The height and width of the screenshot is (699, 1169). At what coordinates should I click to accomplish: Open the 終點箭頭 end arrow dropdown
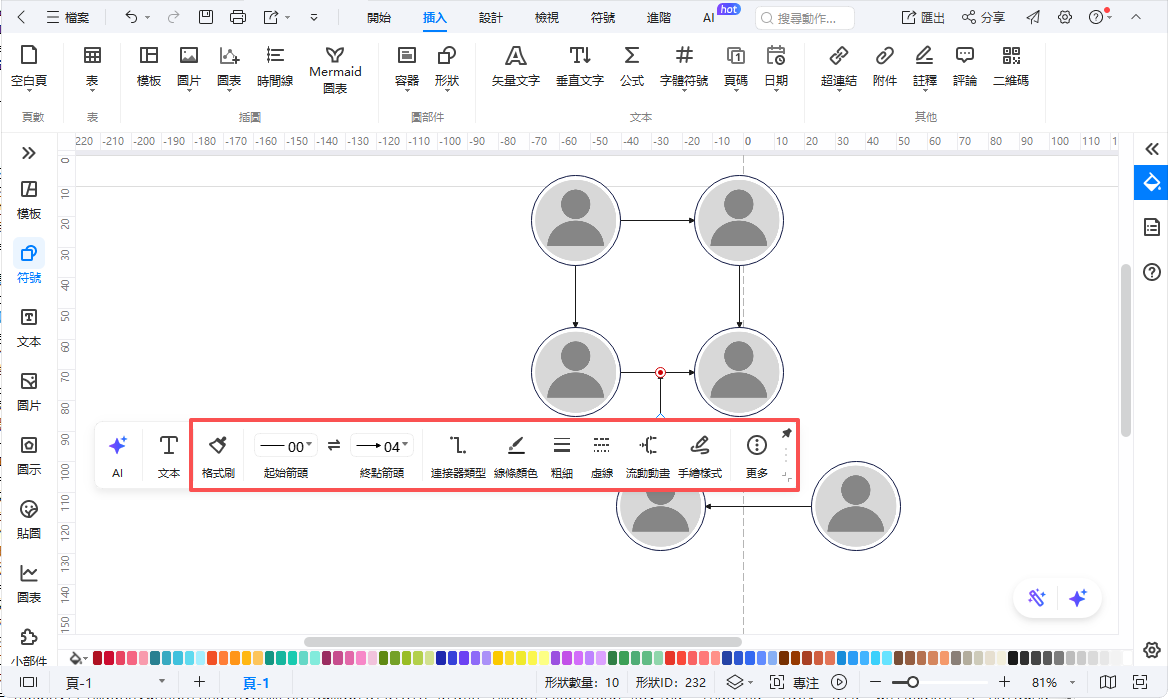point(382,446)
